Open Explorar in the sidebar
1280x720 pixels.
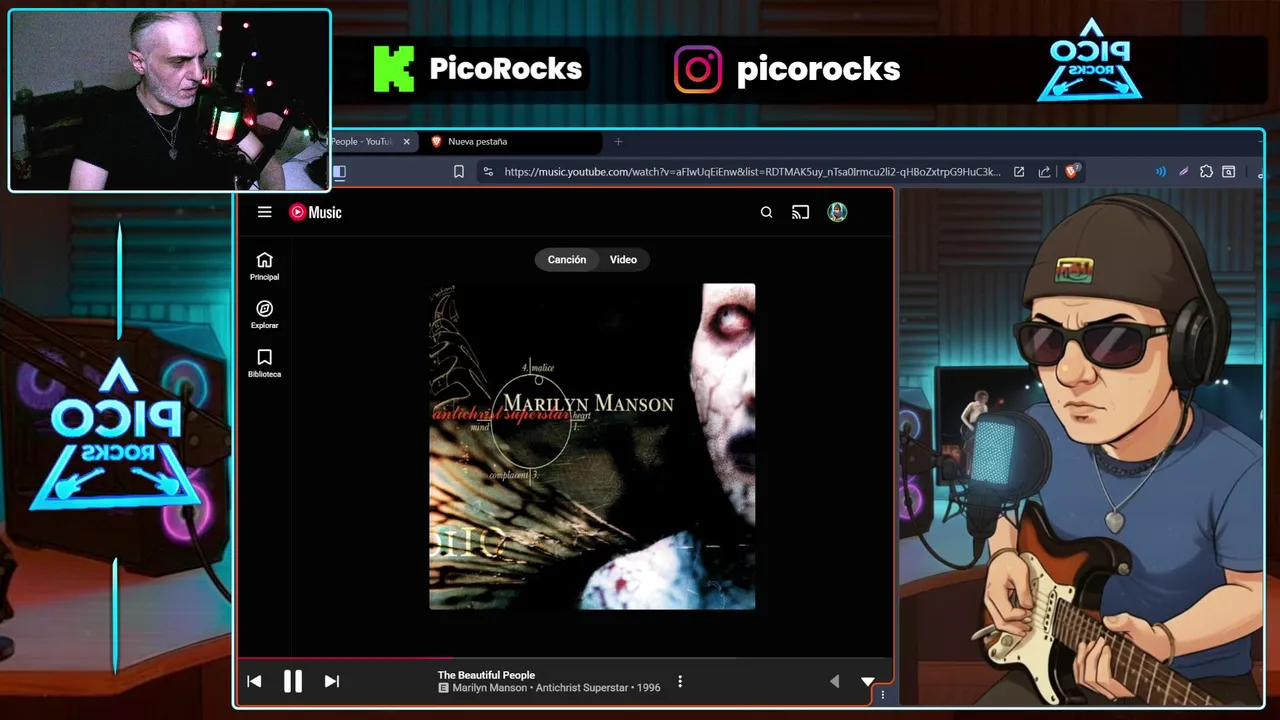tap(264, 315)
